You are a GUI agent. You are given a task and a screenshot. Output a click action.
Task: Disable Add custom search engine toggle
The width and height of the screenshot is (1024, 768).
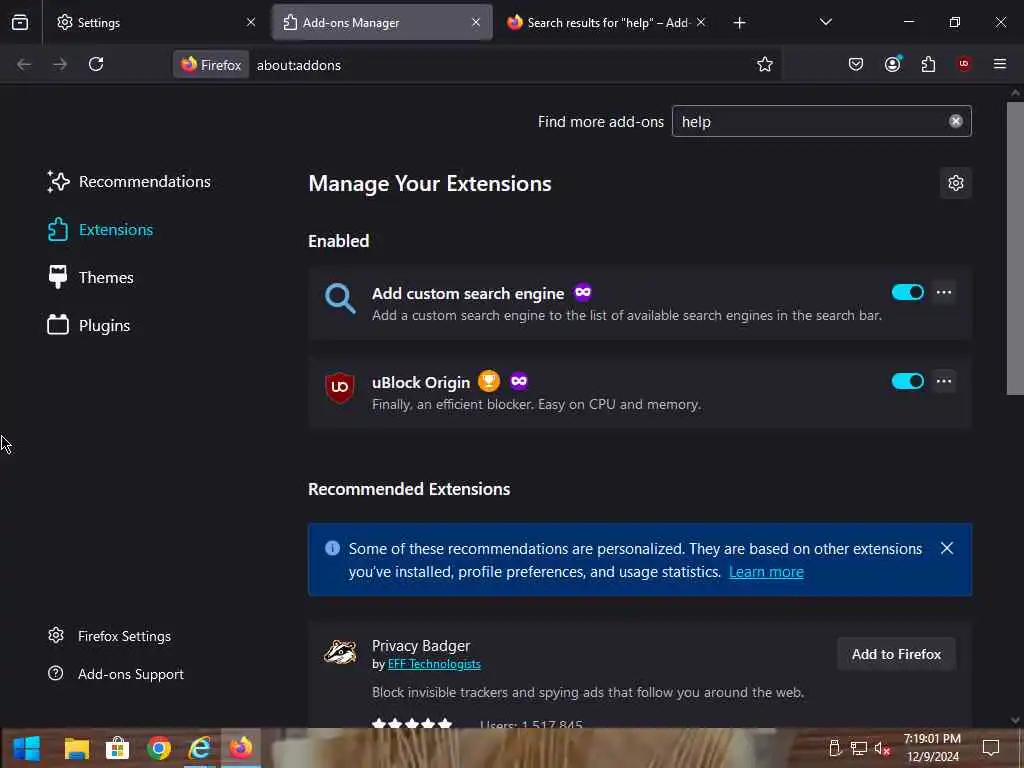pyautogui.click(x=908, y=293)
